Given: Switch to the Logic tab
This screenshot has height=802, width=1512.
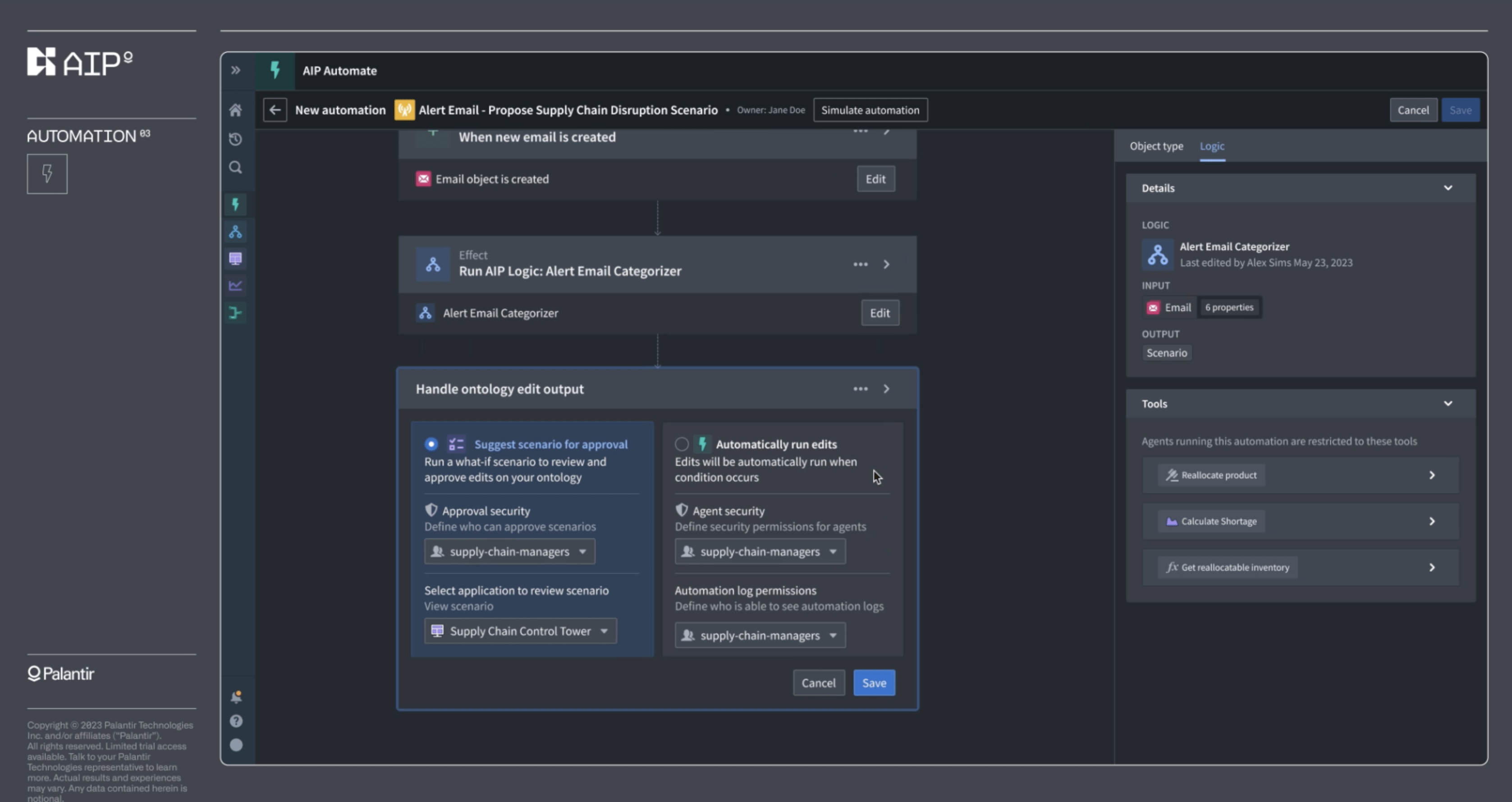Looking at the screenshot, I should pos(1212,146).
